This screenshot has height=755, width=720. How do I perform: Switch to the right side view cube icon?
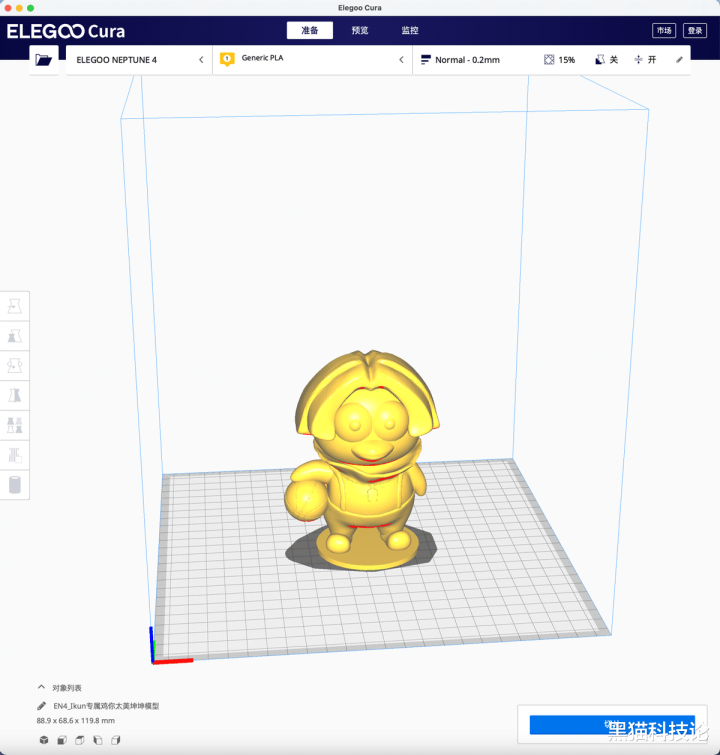116,740
